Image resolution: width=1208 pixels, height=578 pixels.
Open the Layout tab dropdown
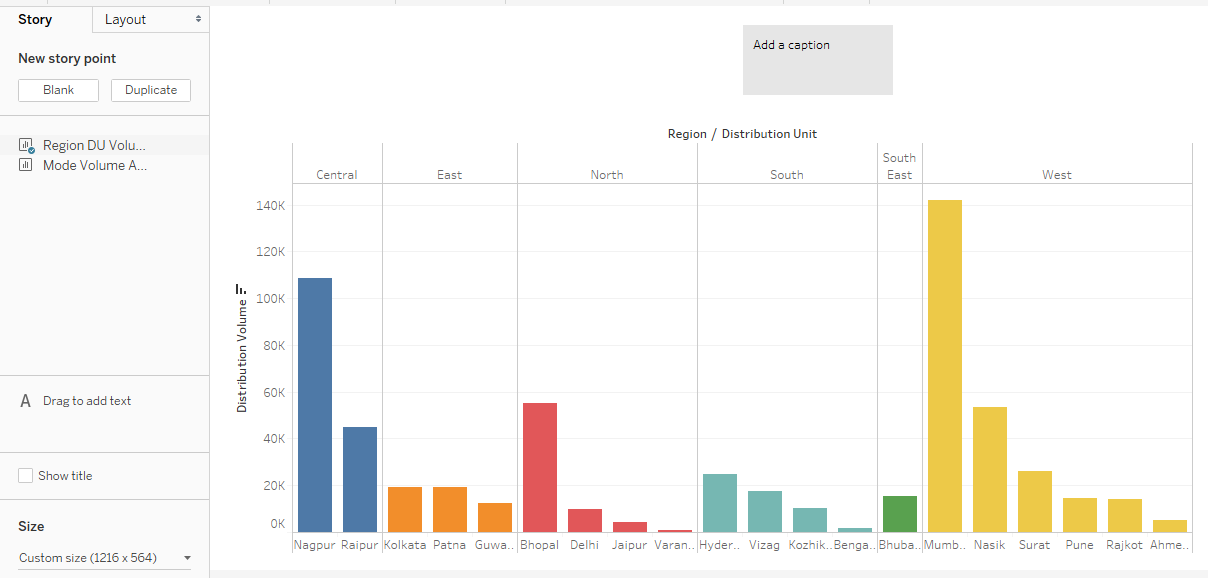[x=151, y=19]
